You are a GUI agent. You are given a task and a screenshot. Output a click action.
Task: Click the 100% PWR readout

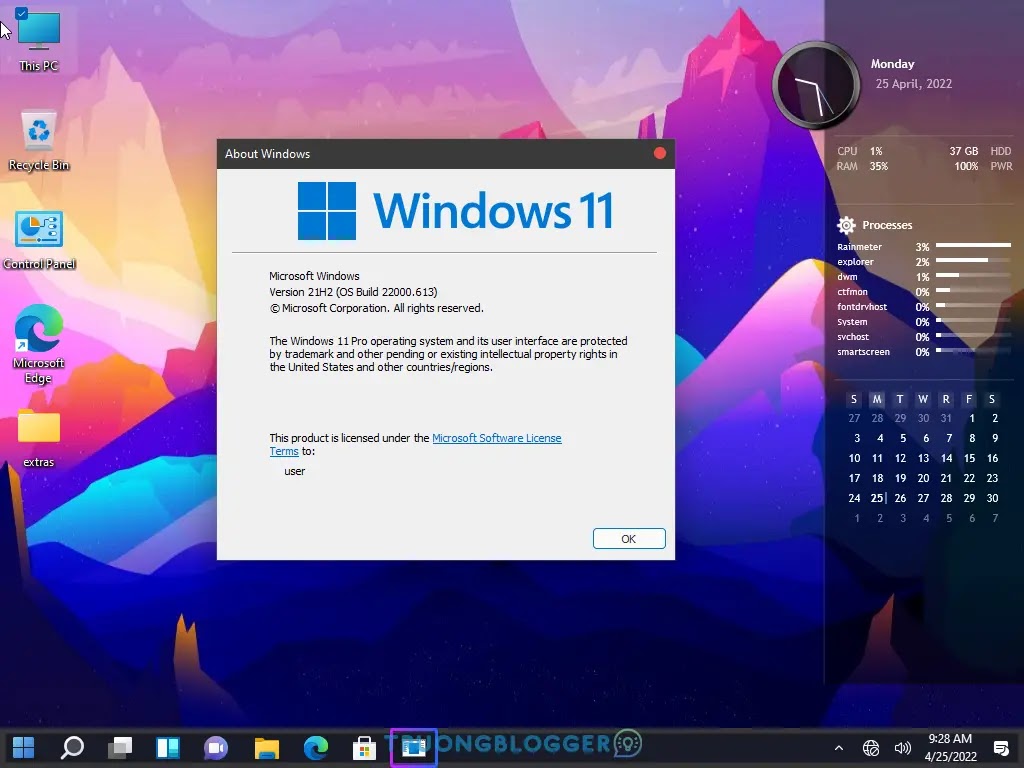coord(984,167)
